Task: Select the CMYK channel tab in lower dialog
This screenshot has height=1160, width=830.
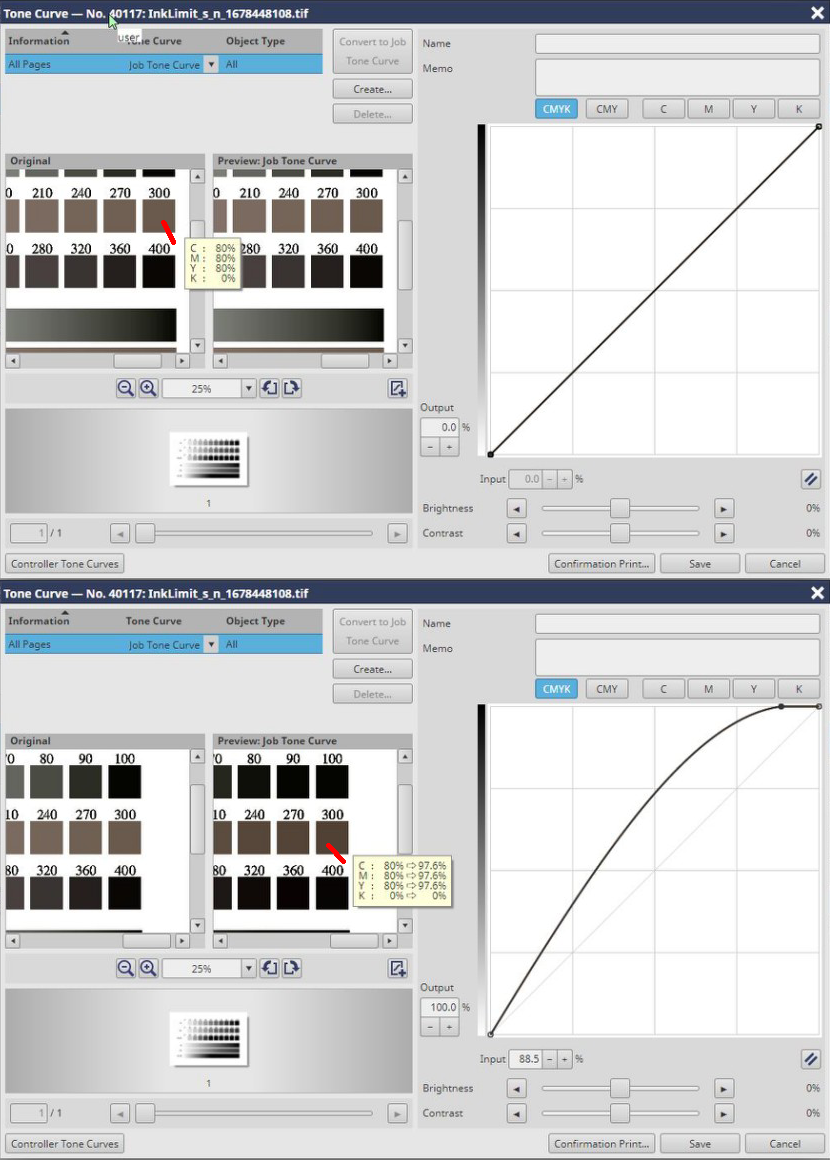Action: 556,689
